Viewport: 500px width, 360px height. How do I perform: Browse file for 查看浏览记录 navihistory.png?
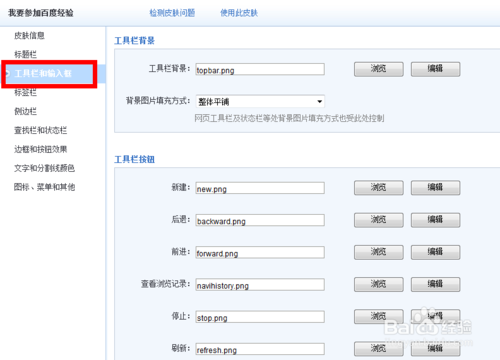(379, 284)
